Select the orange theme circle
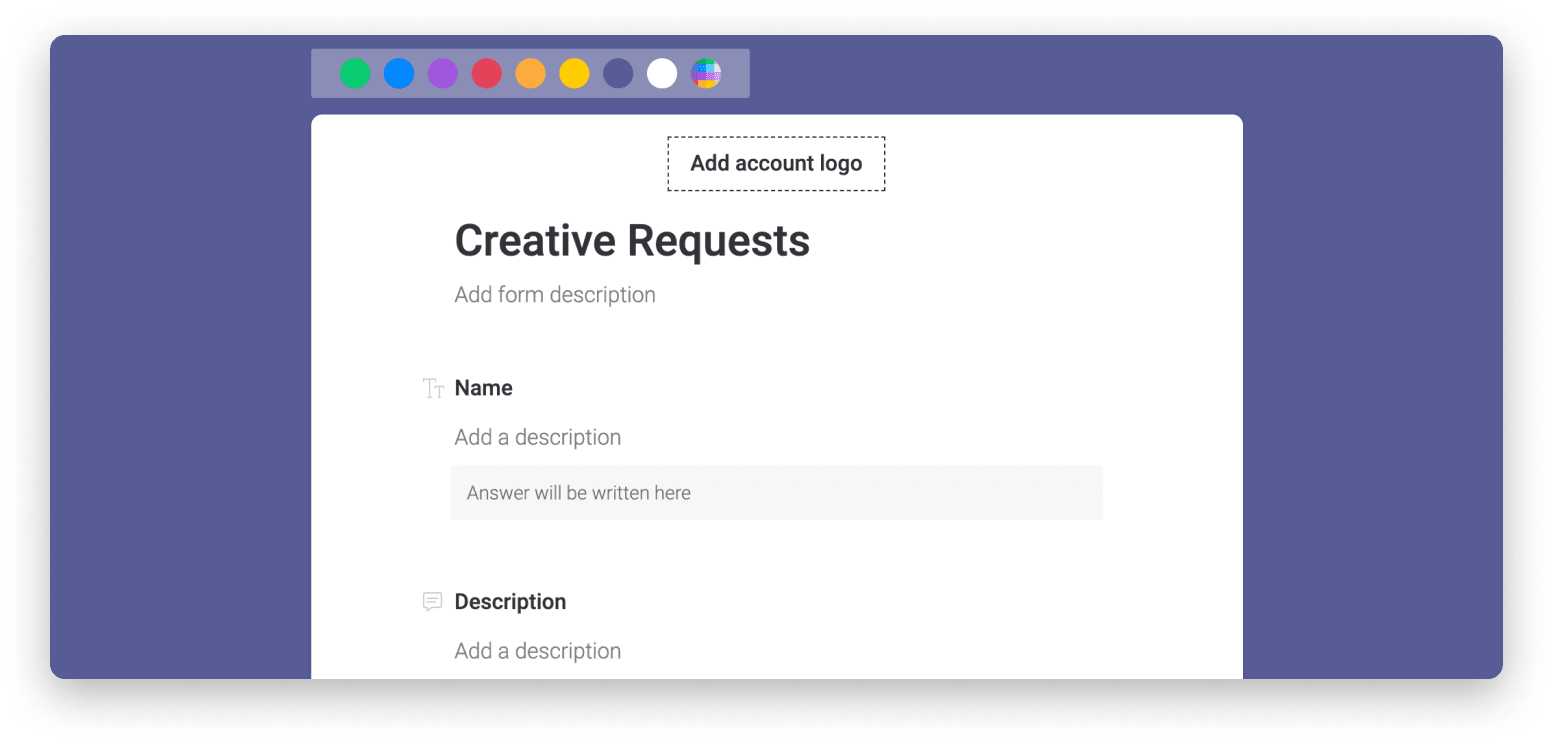 [x=531, y=73]
